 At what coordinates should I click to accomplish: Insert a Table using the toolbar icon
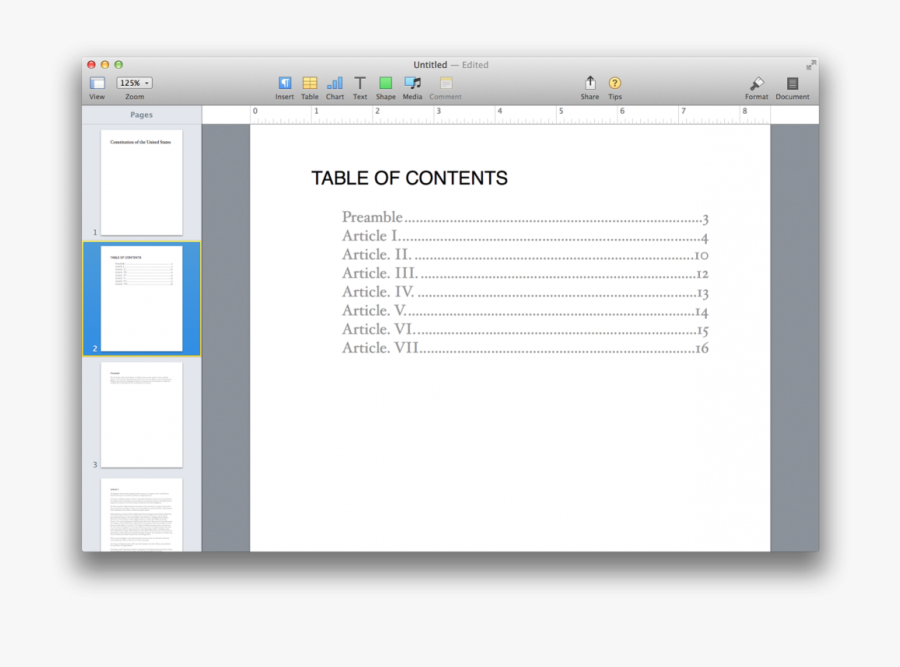pos(310,84)
